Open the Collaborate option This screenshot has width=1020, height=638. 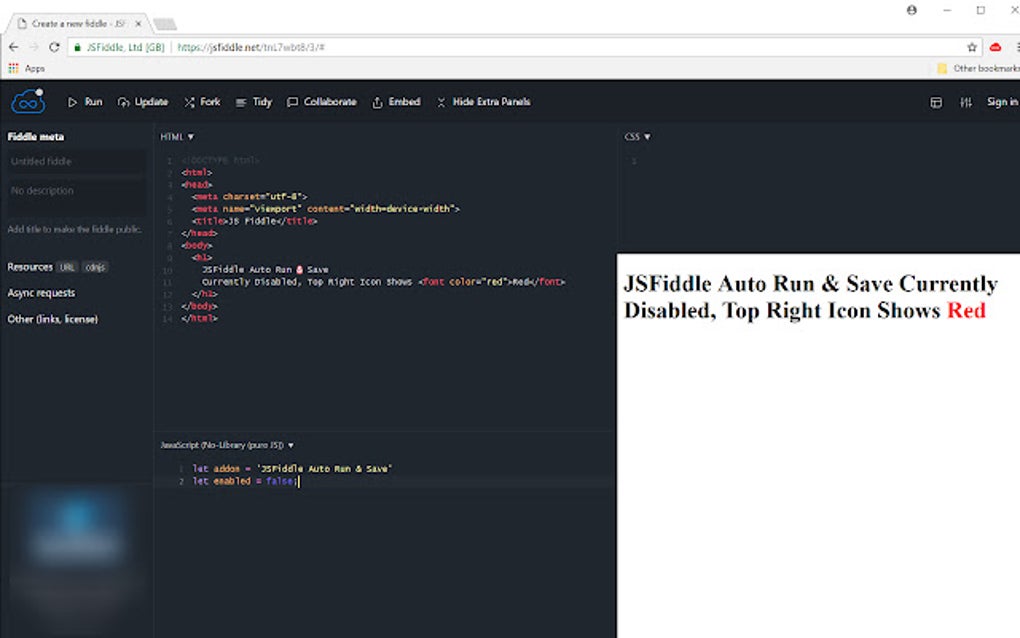pyautogui.click(x=322, y=102)
